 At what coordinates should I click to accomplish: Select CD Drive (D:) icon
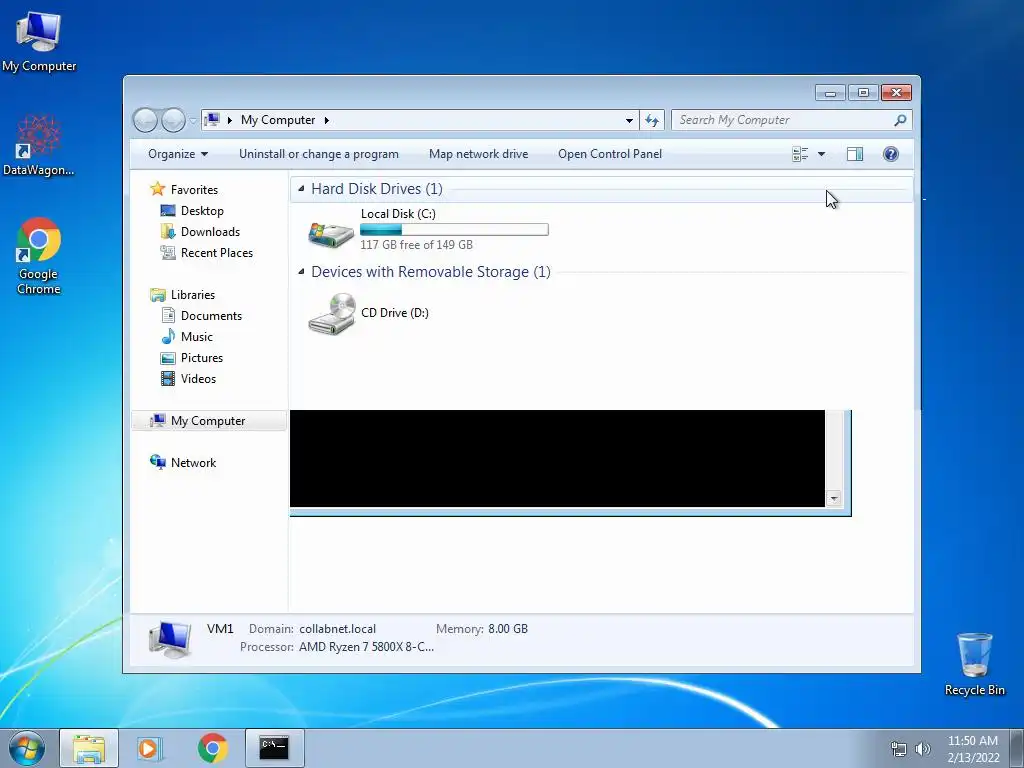tap(332, 314)
